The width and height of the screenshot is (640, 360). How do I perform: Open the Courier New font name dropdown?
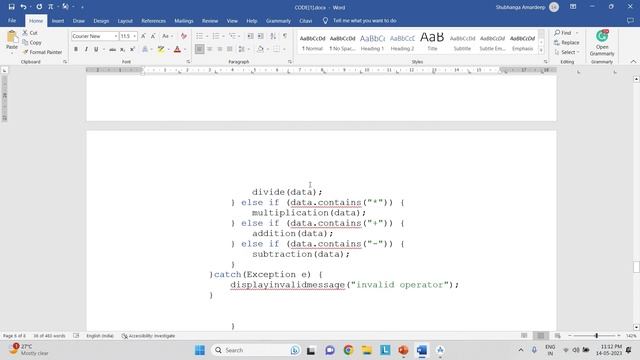coord(116,36)
